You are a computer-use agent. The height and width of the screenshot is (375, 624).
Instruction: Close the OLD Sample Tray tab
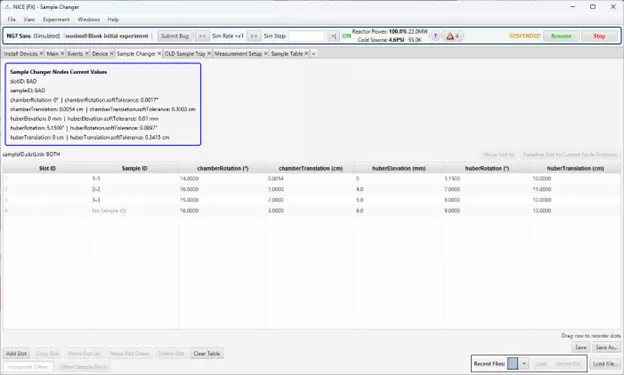coord(209,53)
